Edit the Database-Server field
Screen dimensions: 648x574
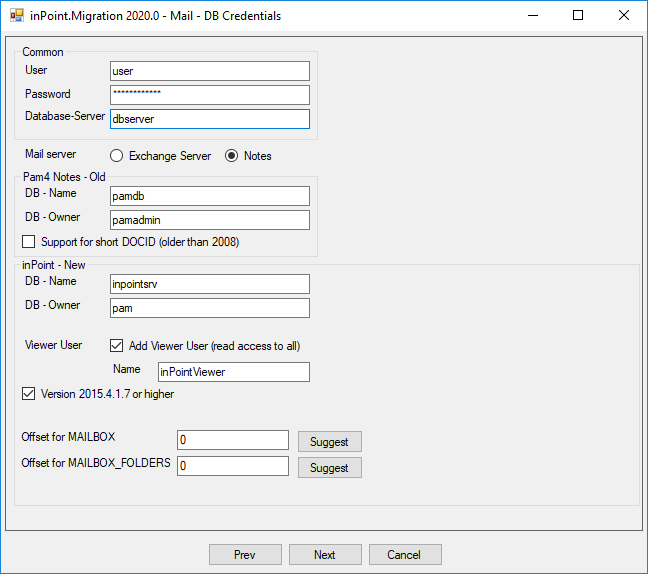pos(209,119)
